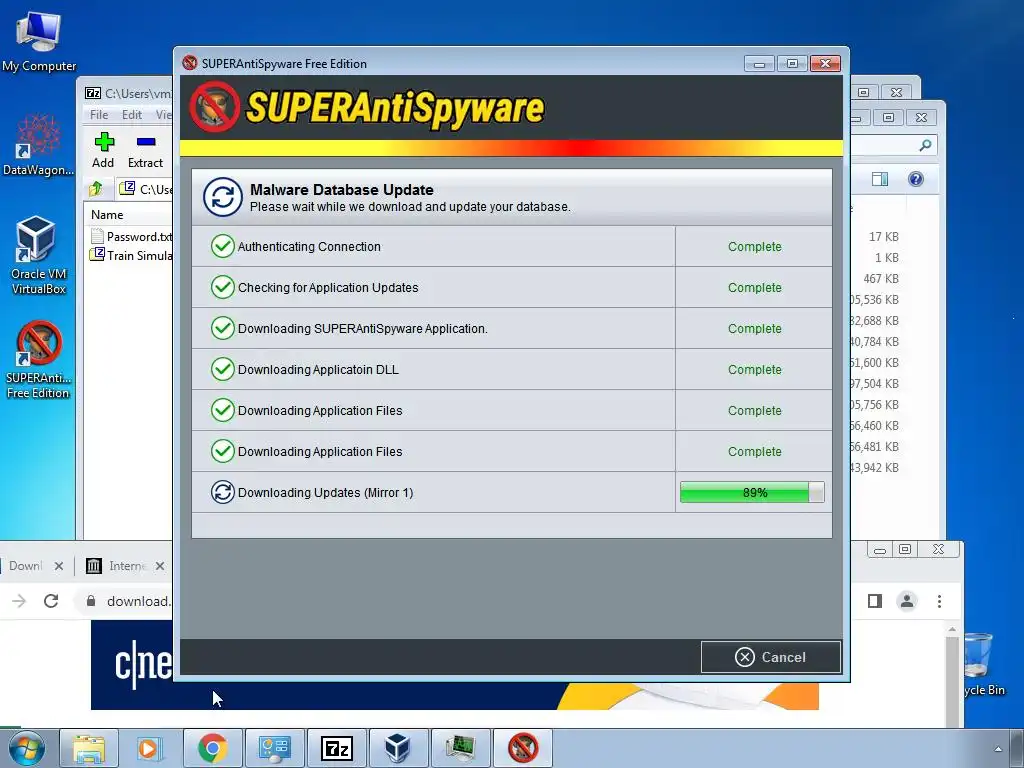Click the CNET logo on the webpage
Viewport: 1024px width, 768px height.
coord(144,664)
